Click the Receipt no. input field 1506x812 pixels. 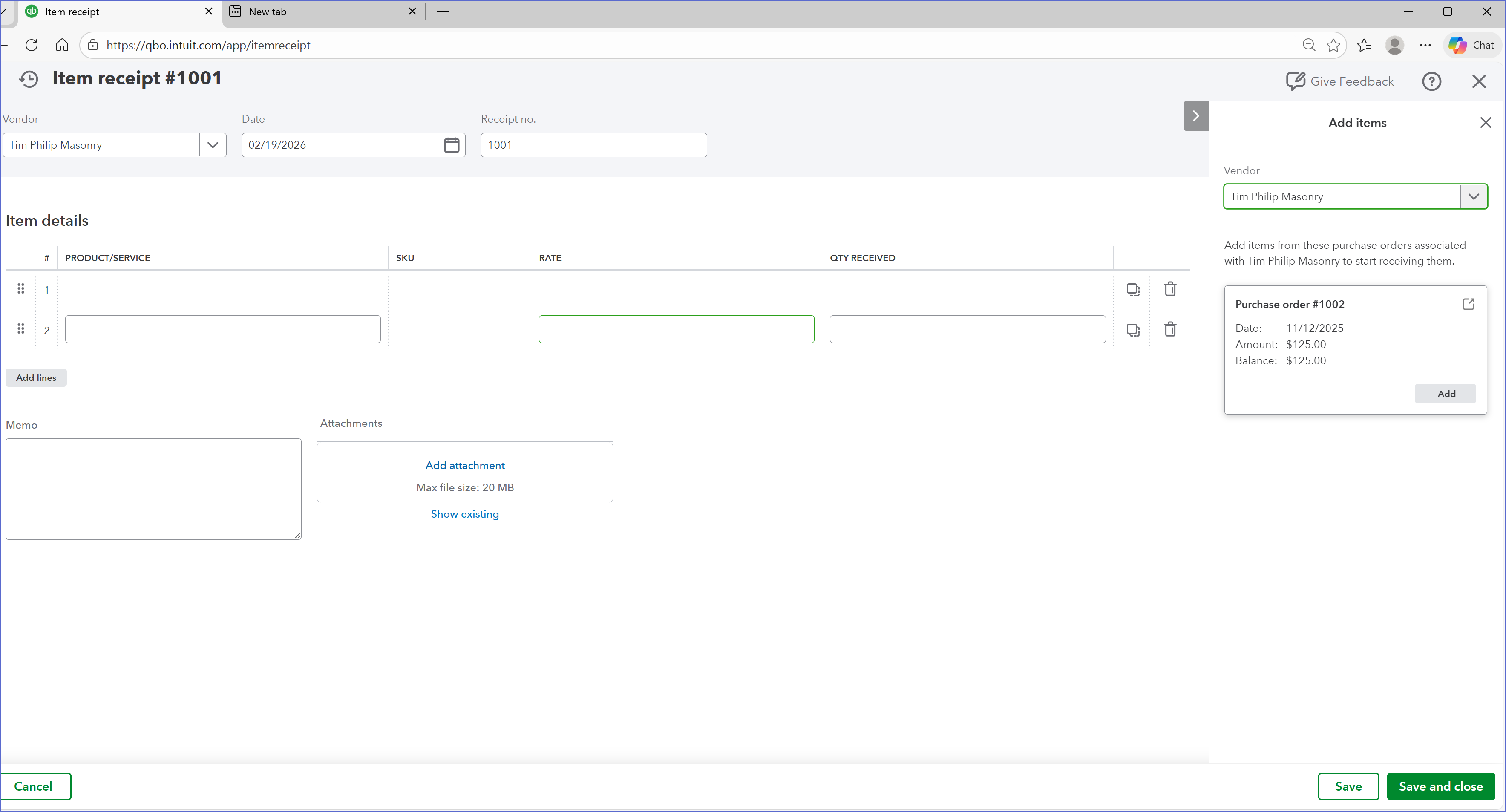tap(593, 145)
